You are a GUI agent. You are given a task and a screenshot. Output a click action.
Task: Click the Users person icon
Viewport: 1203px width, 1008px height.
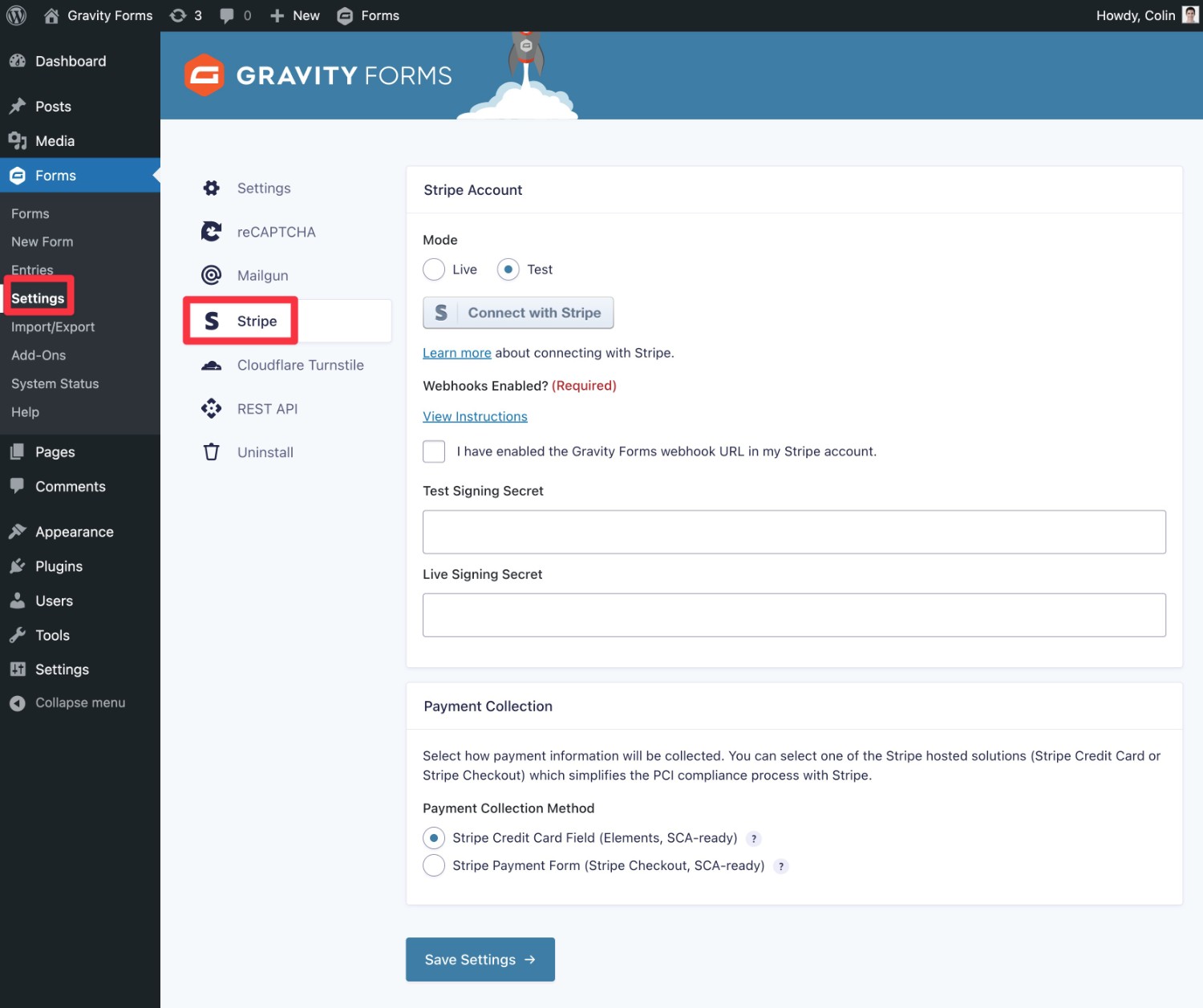pyautogui.click(x=18, y=601)
